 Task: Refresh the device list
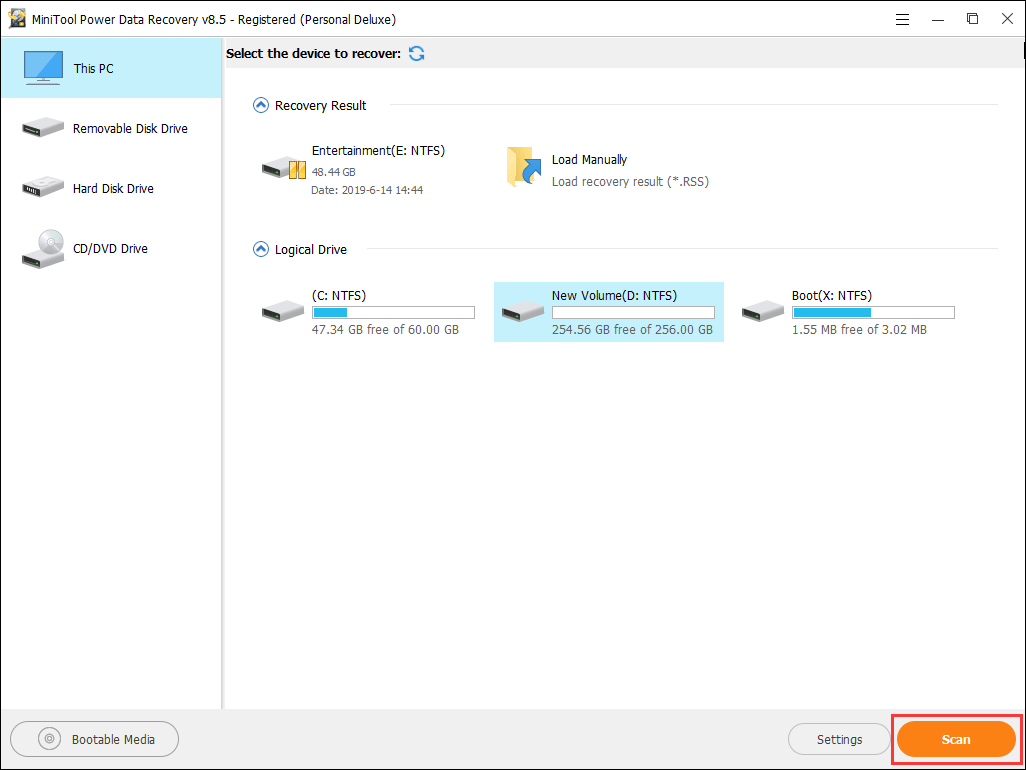point(416,54)
